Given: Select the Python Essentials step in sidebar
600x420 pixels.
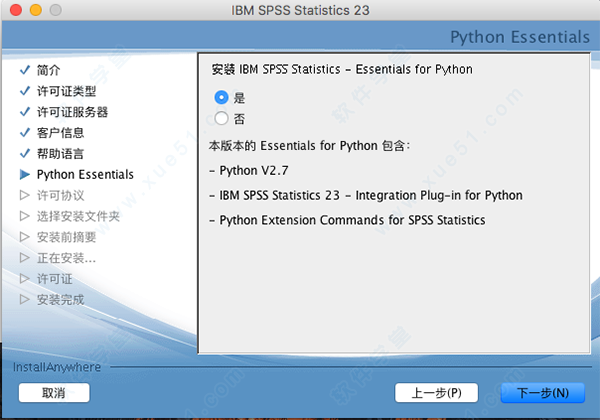Looking at the screenshot, I should pyautogui.click(x=85, y=174).
